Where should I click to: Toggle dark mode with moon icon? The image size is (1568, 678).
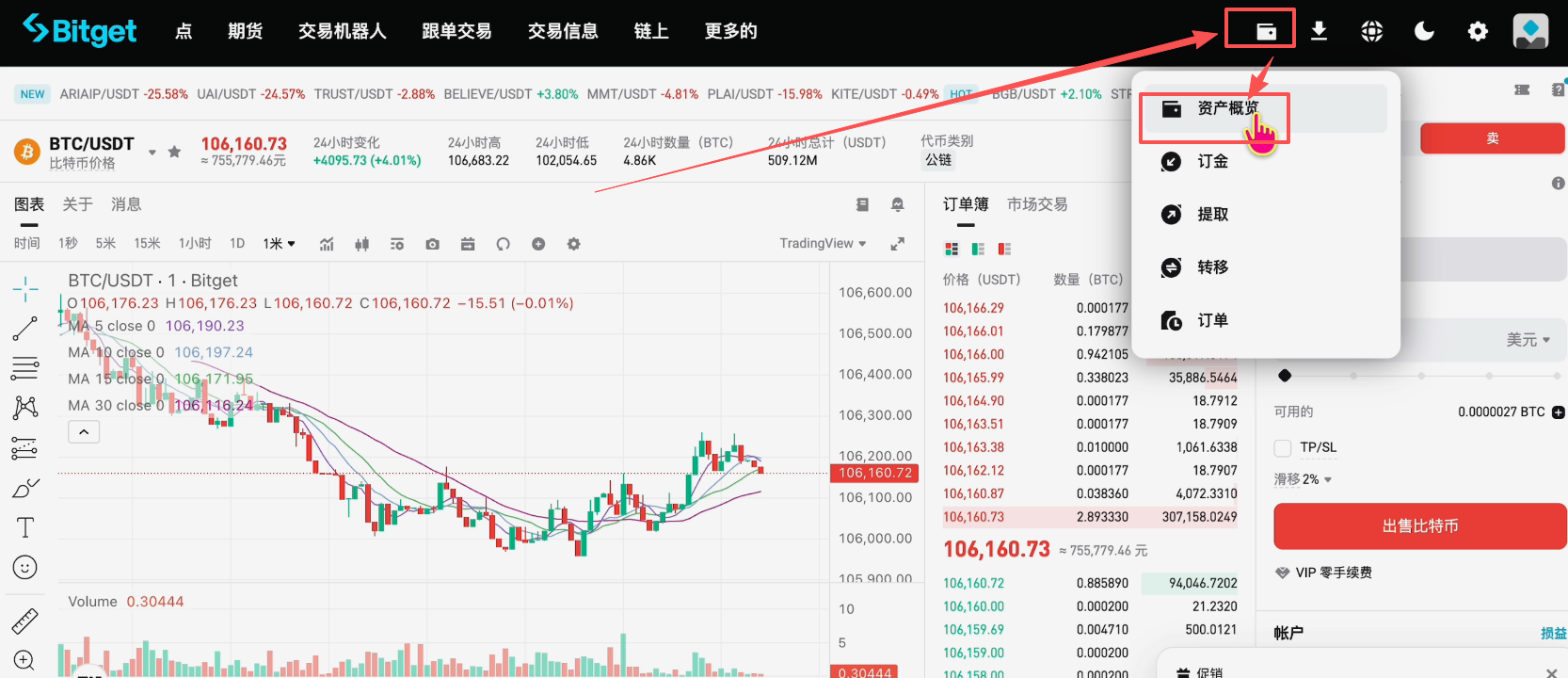pos(1424,31)
